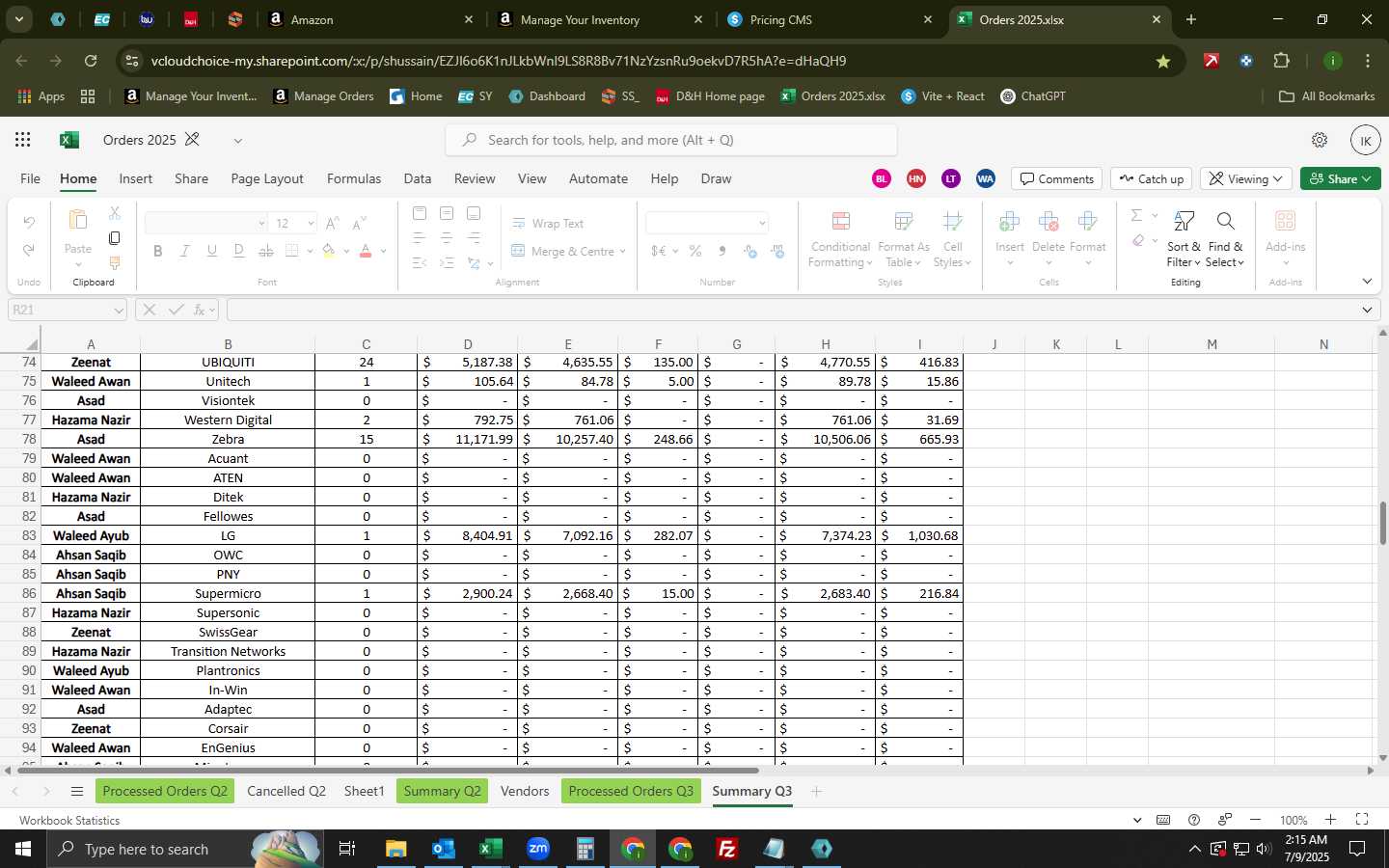Click the IK account avatar
Screen dimensions: 1389x868
pos(1365,140)
